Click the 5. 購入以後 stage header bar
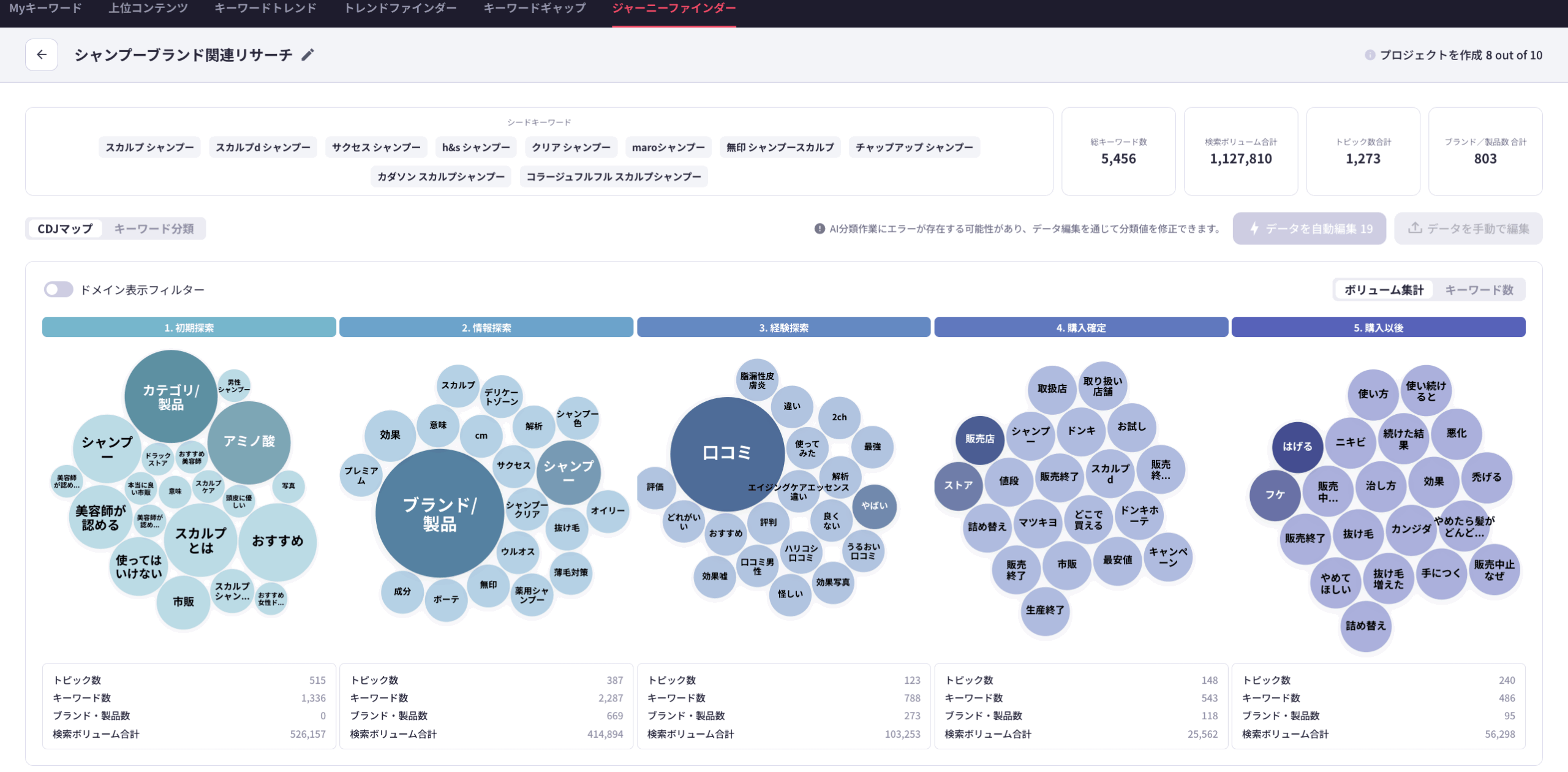This screenshot has width=1568, height=772. pyautogui.click(x=1378, y=327)
